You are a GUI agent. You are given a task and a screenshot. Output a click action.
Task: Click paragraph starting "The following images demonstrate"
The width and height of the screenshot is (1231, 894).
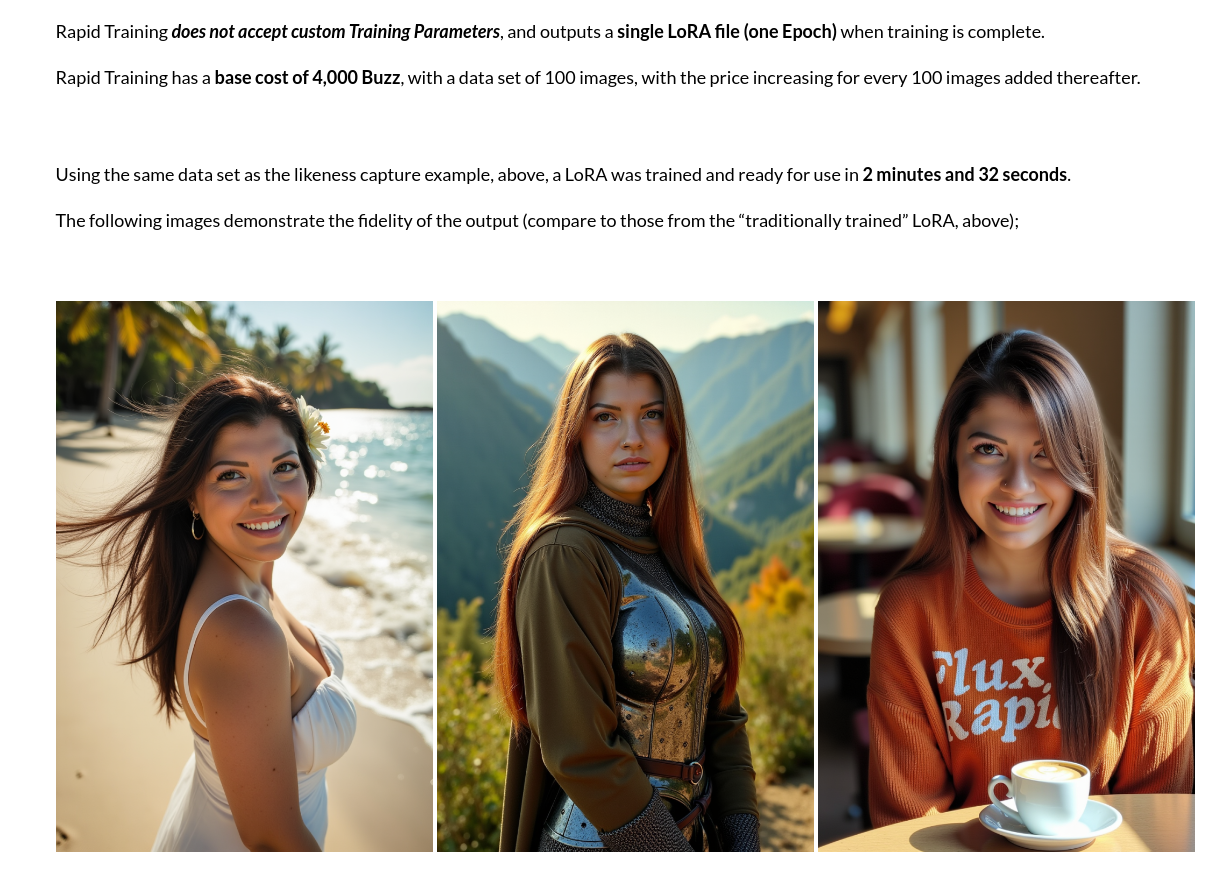click(x=537, y=221)
